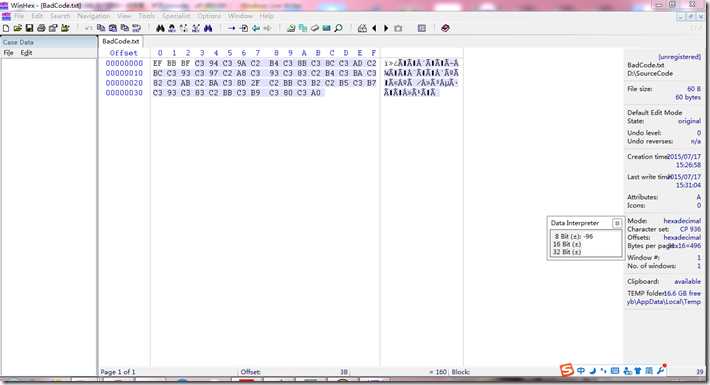Open the File menu in the menu bar

19,16
